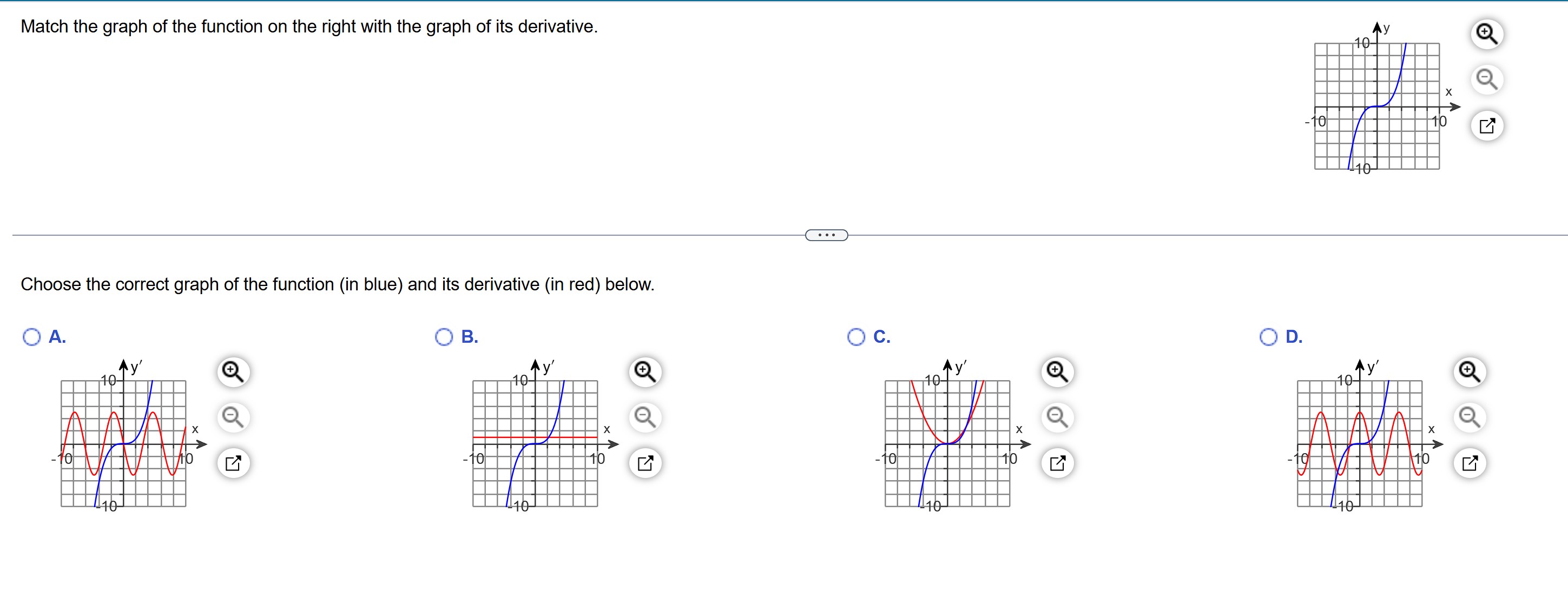This screenshot has width=1568, height=598.
Task: Click the zoom-in magnifier next to graph C
Action: (1057, 370)
